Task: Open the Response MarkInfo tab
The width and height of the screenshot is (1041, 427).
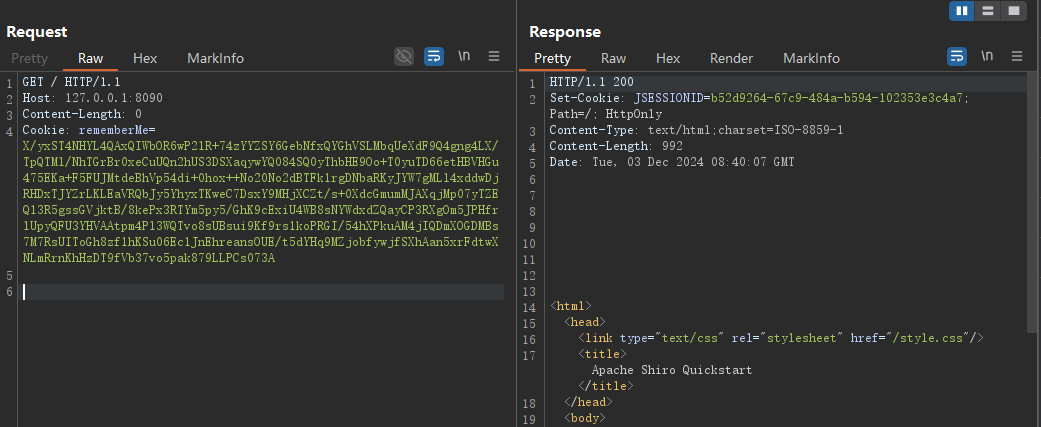Action: point(811,58)
